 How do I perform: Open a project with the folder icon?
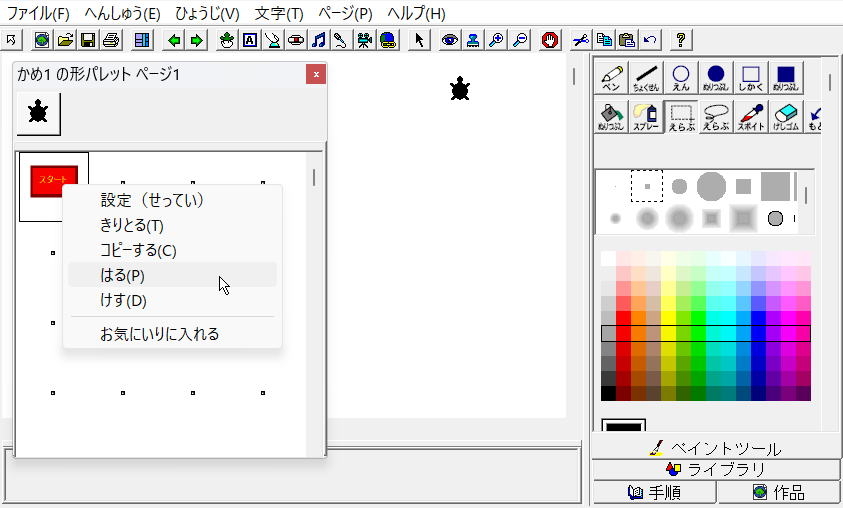coord(65,40)
